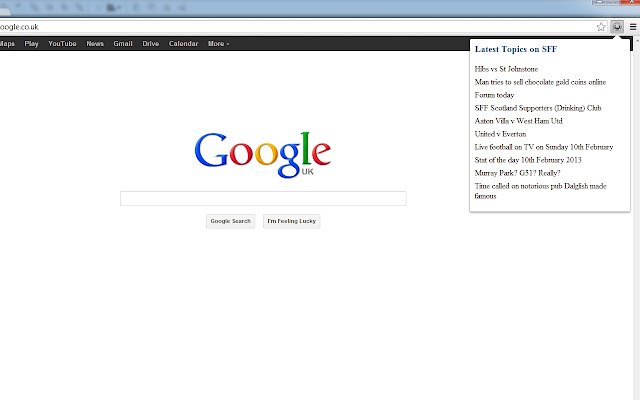Click the Latest Topics on SFF heading
This screenshot has width=640, height=400.
pyautogui.click(x=516, y=49)
